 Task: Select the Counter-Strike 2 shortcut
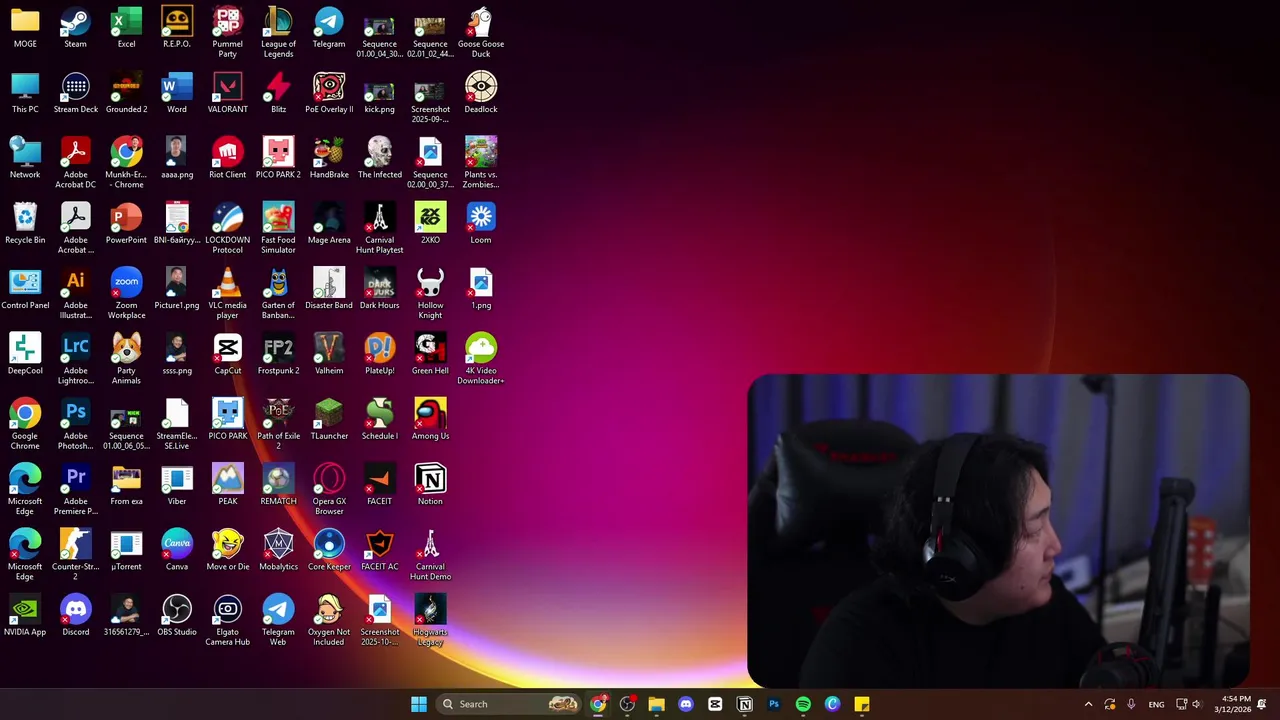tap(75, 555)
